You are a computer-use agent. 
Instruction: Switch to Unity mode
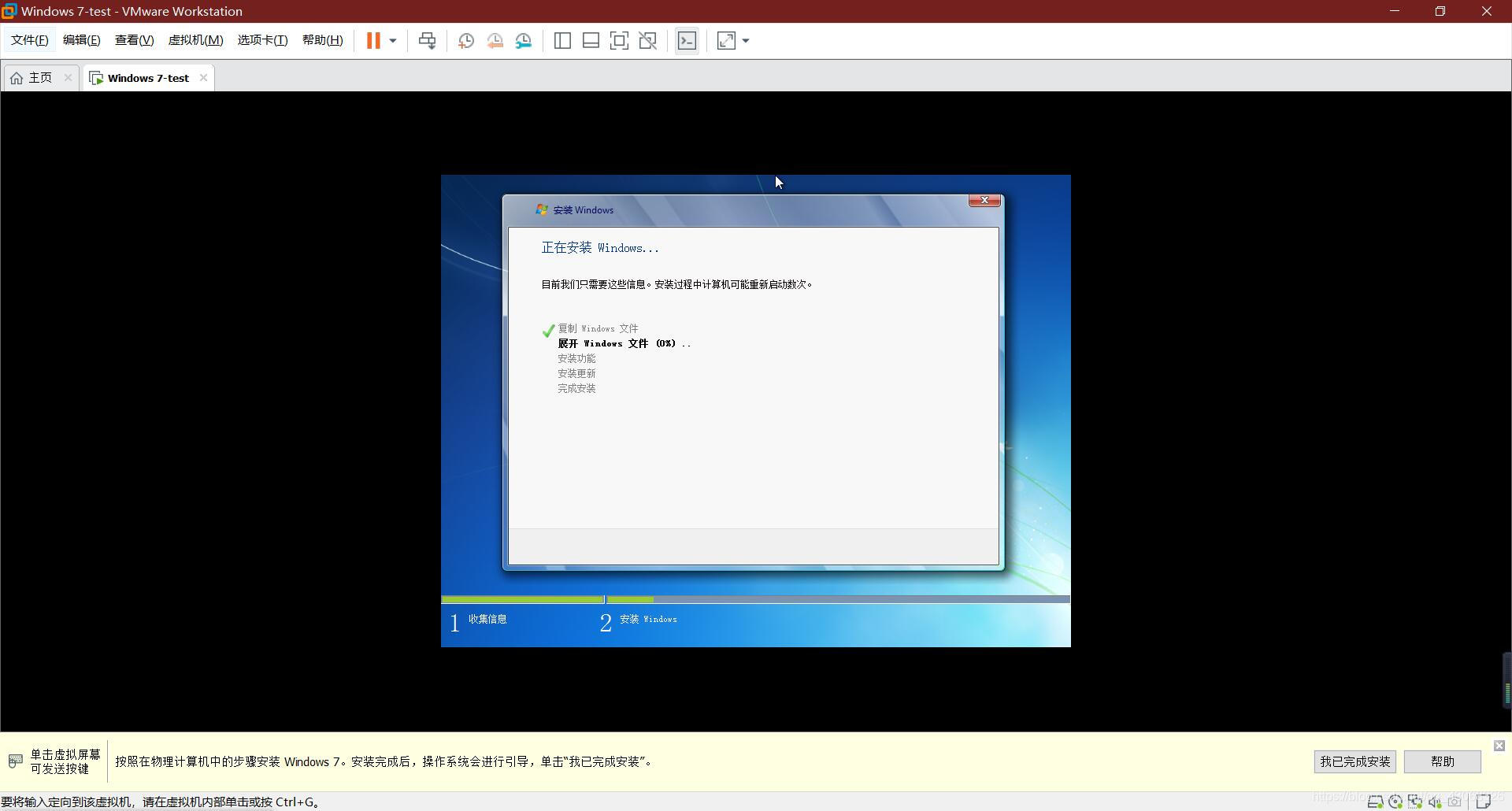[x=648, y=41]
